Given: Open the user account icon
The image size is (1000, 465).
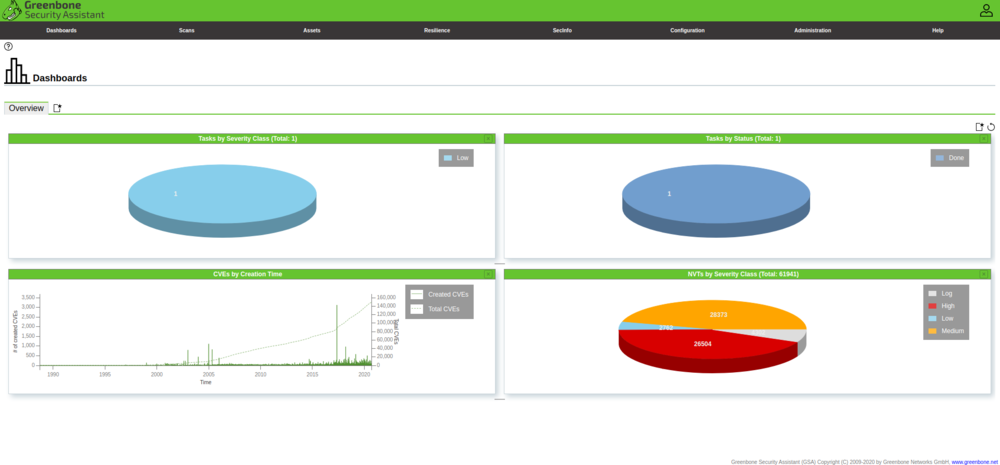Looking at the screenshot, I should [x=986, y=10].
